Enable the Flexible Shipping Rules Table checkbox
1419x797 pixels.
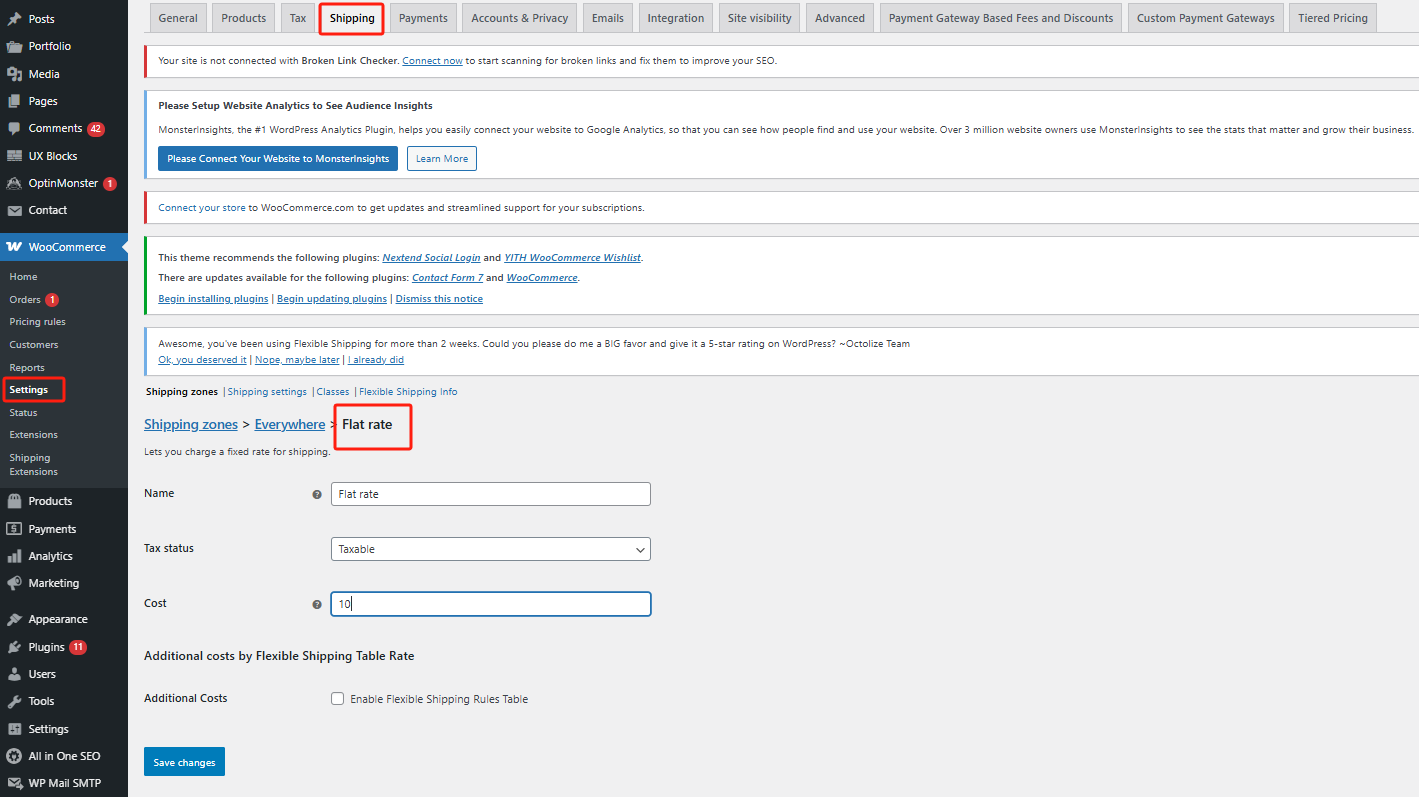(x=338, y=699)
